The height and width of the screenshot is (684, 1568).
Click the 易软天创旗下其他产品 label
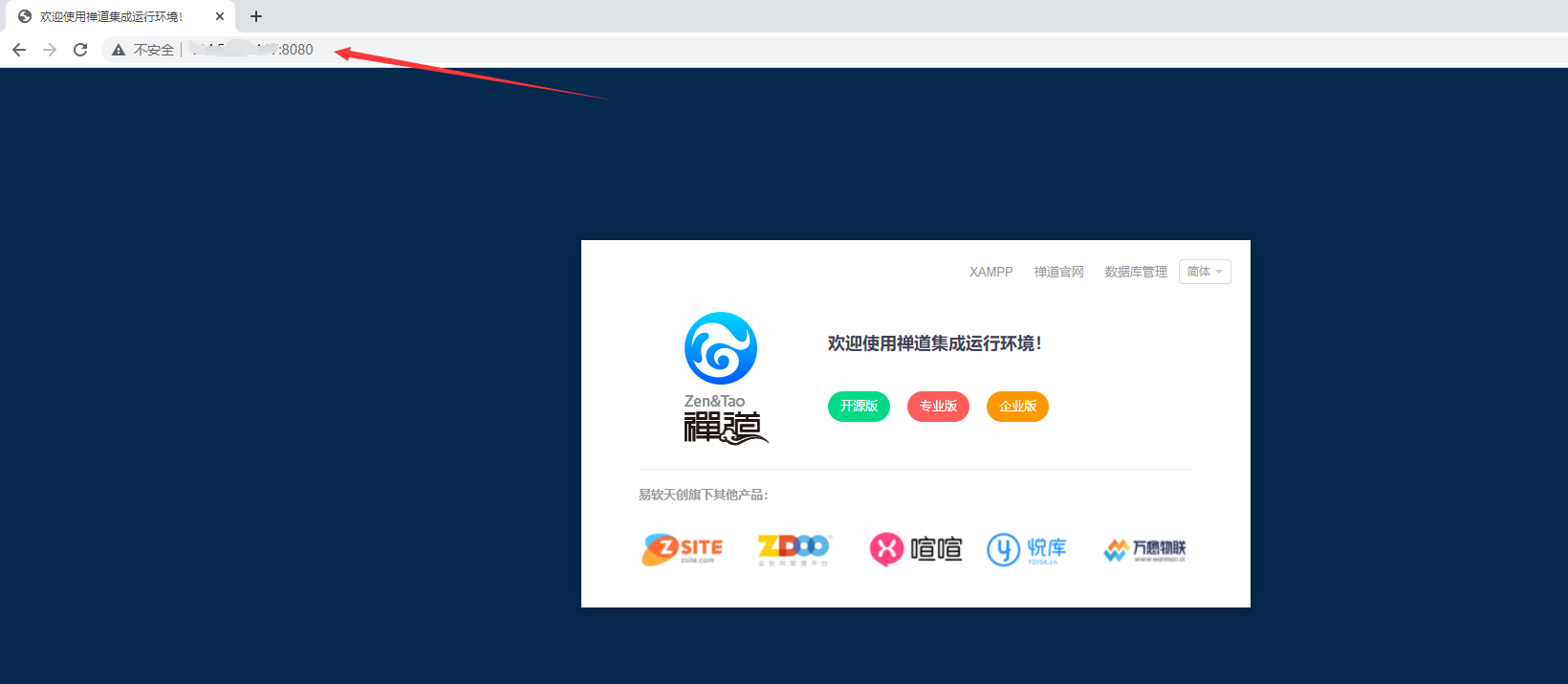pos(703,495)
